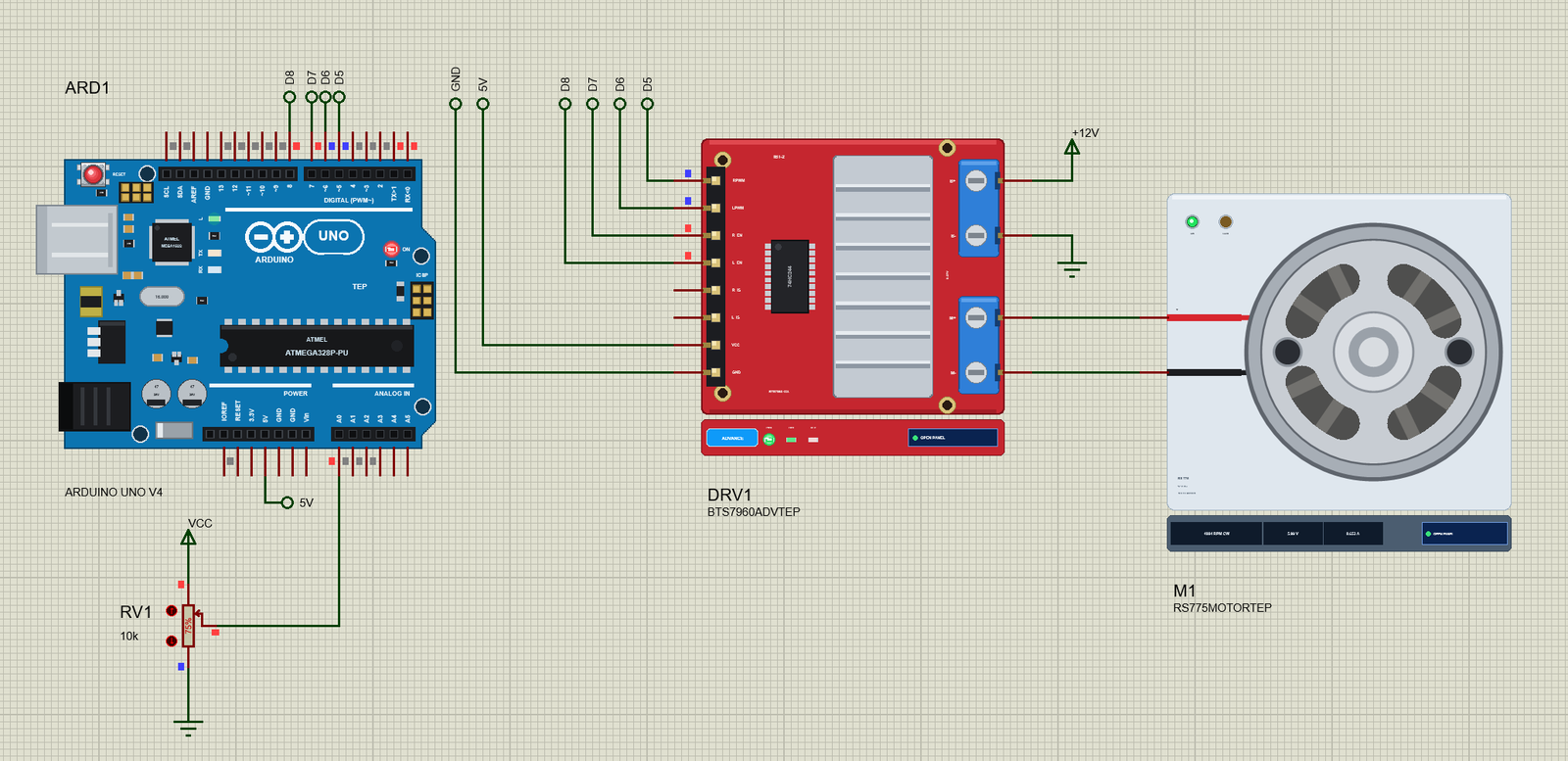Select the M1 reference label
Screen dimensions: 1568x761
coord(1185,591)
